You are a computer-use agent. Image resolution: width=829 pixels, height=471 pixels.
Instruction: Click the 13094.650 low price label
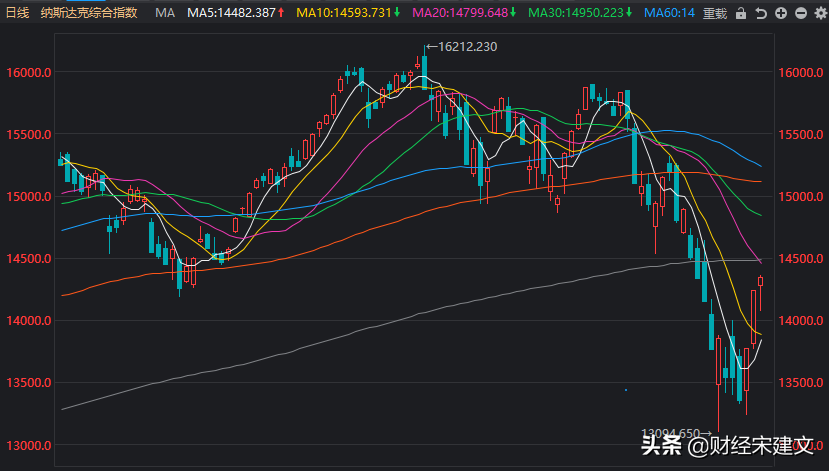[x=670, y=433]
